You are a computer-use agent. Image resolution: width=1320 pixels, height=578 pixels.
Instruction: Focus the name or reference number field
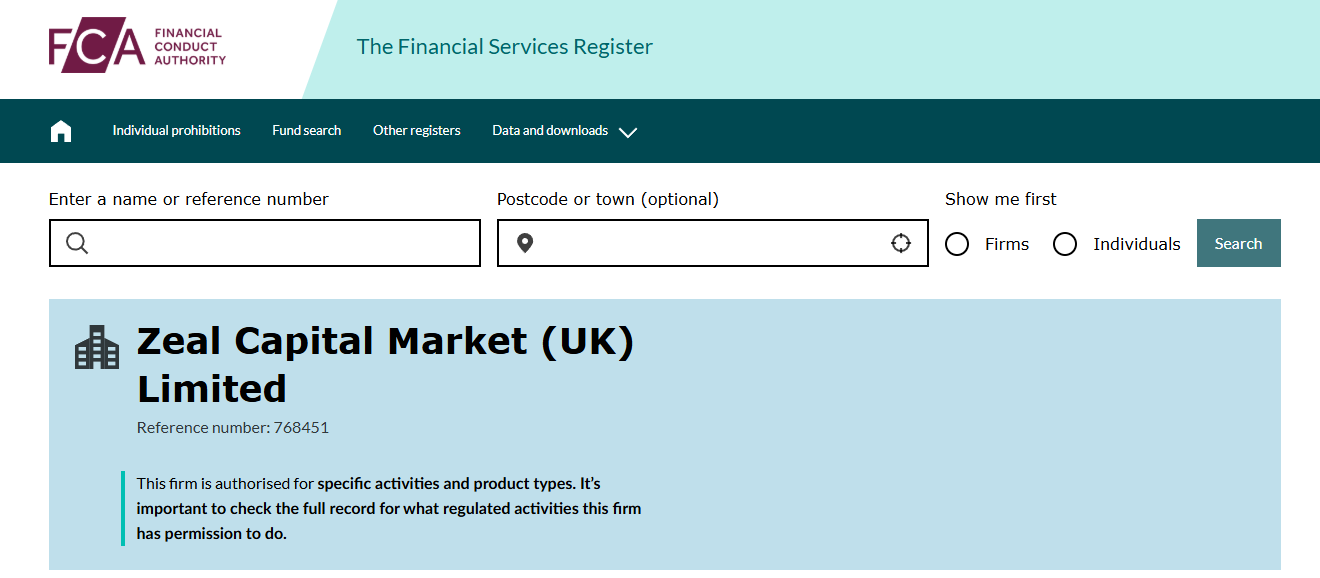pos(280,243)
